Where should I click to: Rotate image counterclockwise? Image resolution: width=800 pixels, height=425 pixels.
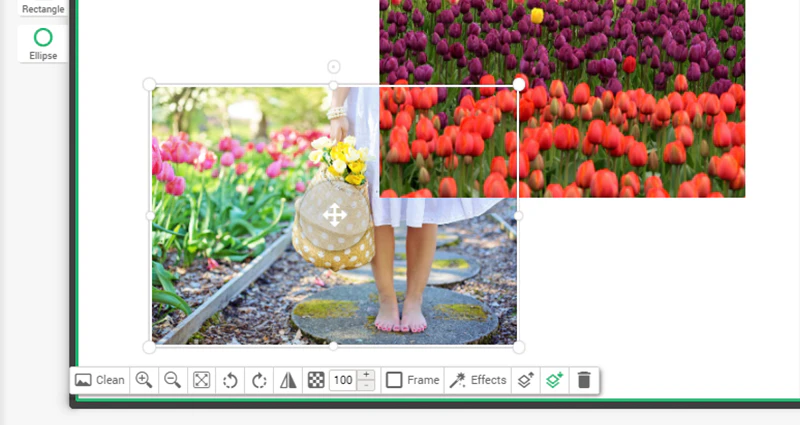tap(230, 380)
